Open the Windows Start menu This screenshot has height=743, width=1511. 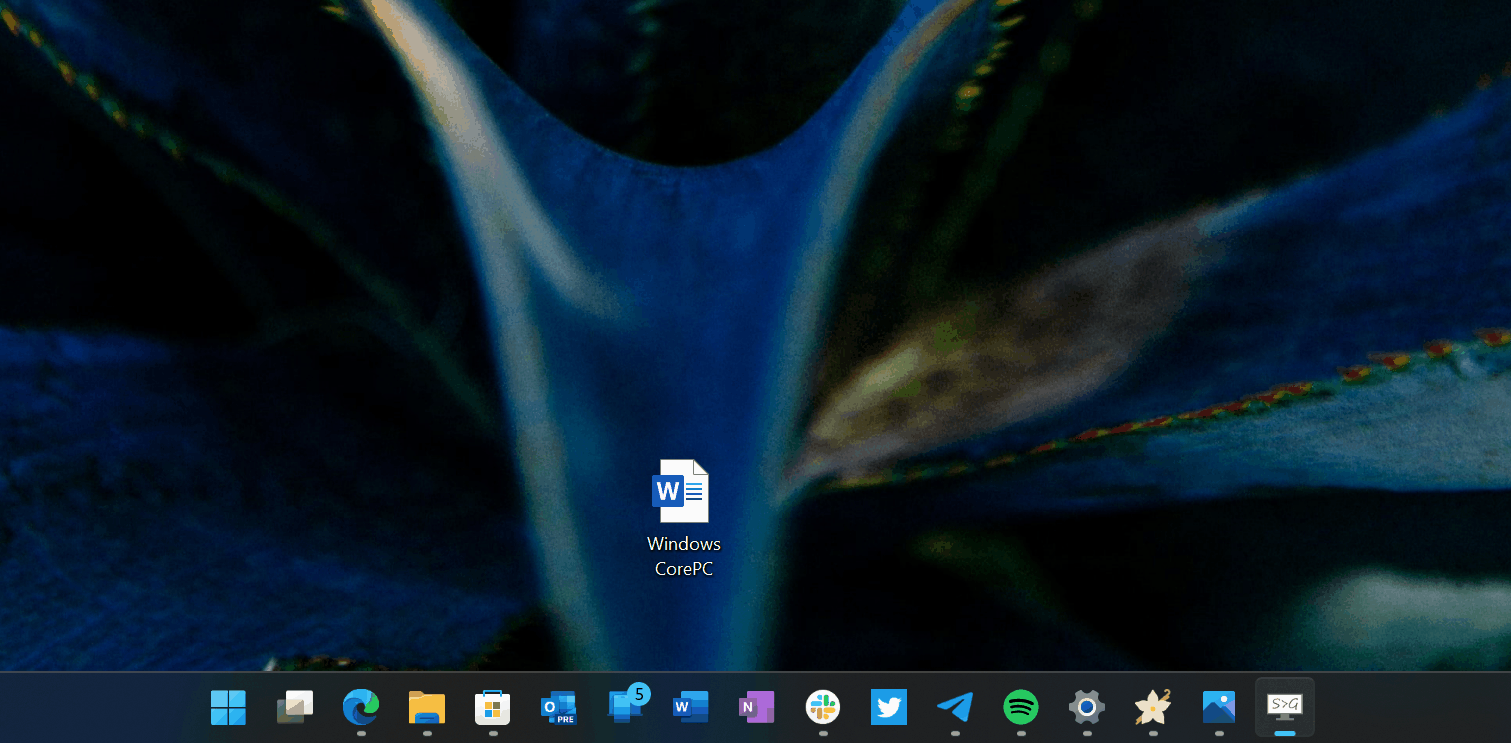(228, 708)
